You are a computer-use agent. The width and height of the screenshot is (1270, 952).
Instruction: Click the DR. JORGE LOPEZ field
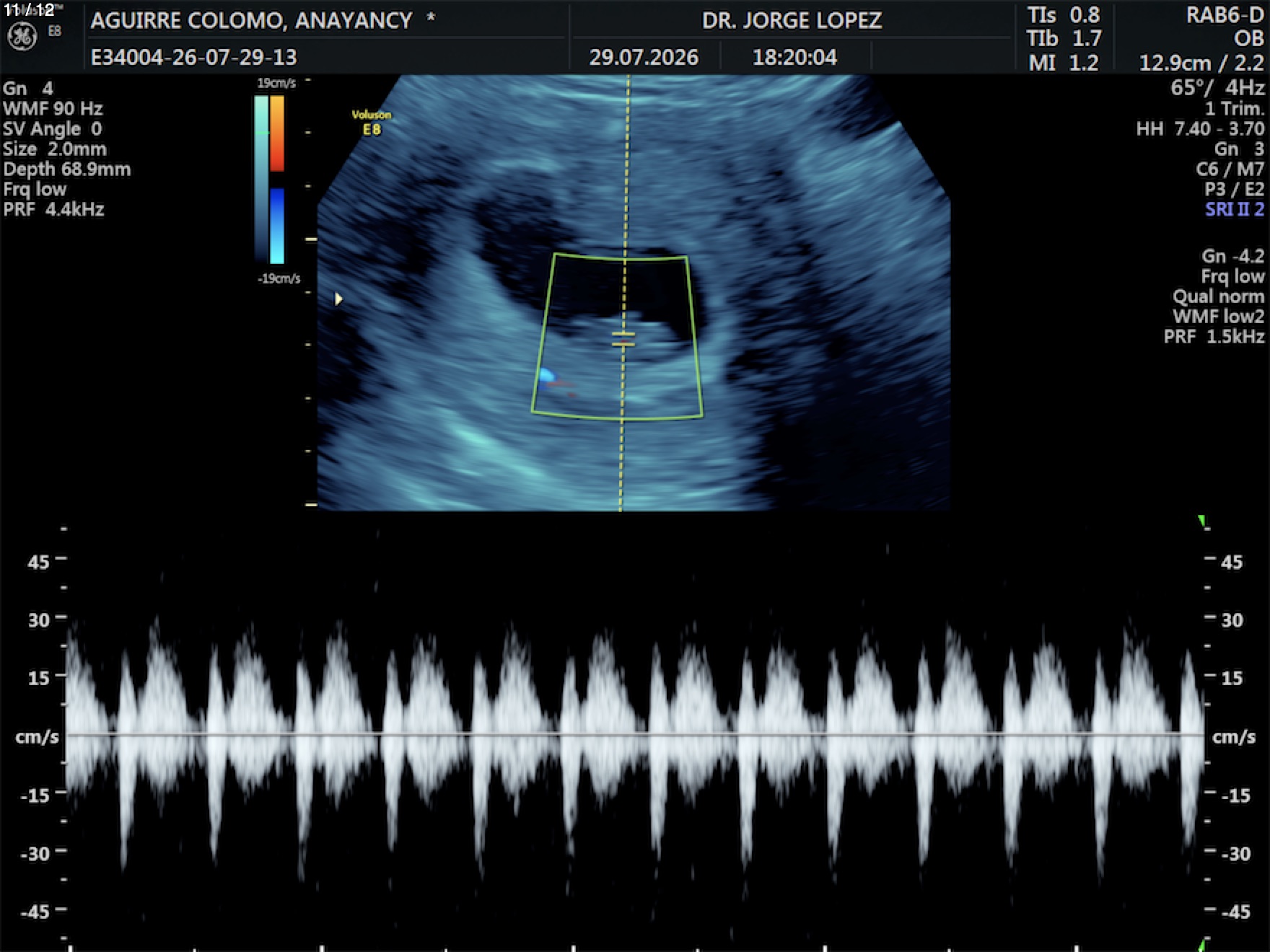click(x=792, y=20)
